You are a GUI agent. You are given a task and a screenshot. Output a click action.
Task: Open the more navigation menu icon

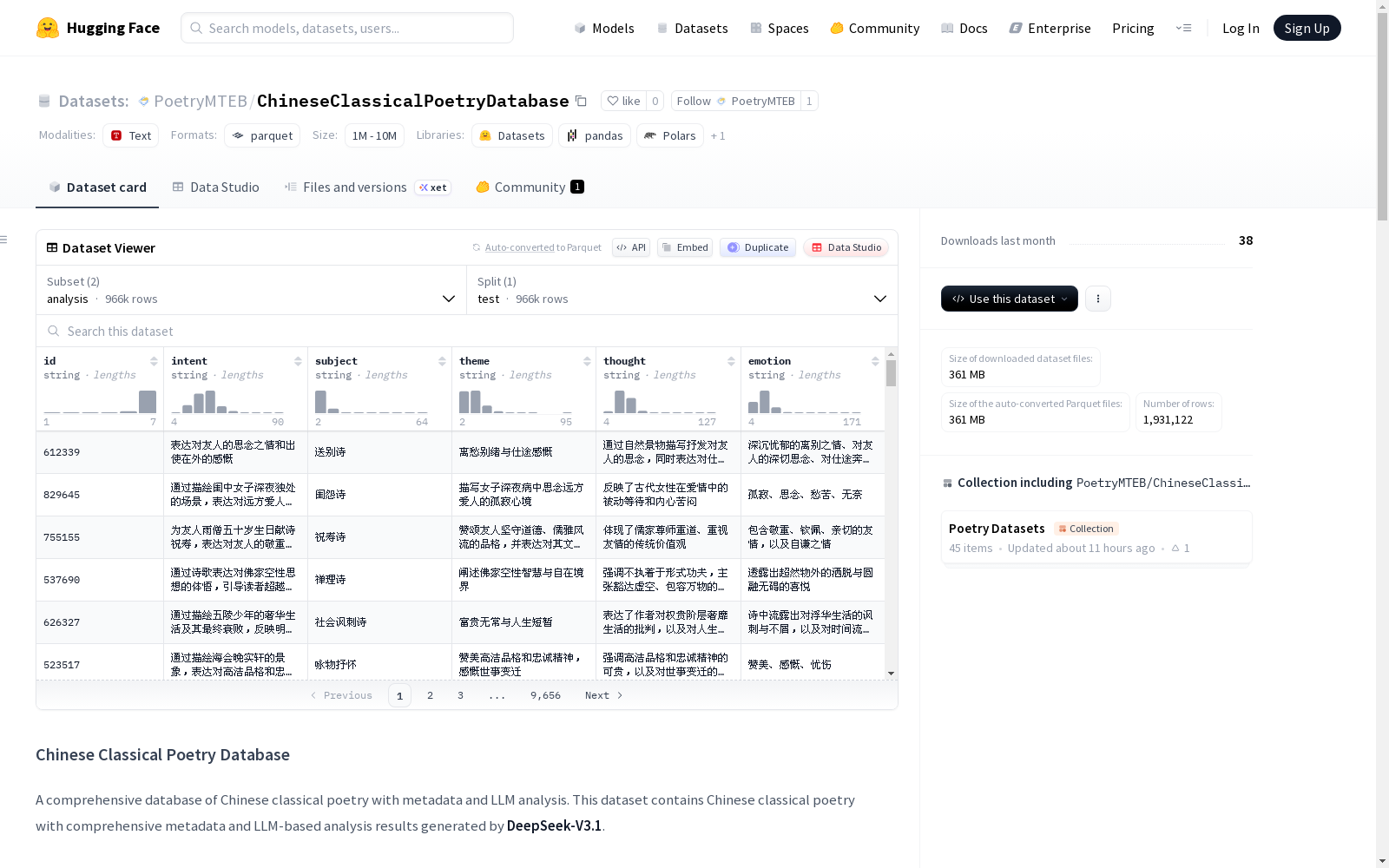click(1183, 28)
